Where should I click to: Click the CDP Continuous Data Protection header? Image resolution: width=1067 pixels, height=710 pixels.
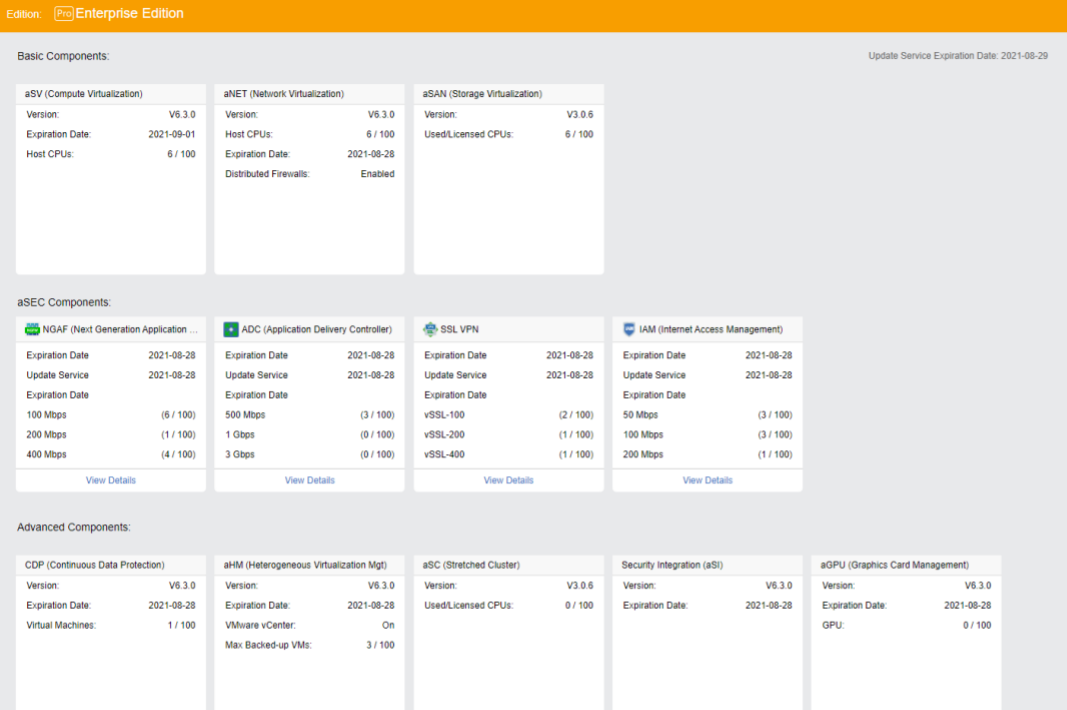[x=95, y=565]
